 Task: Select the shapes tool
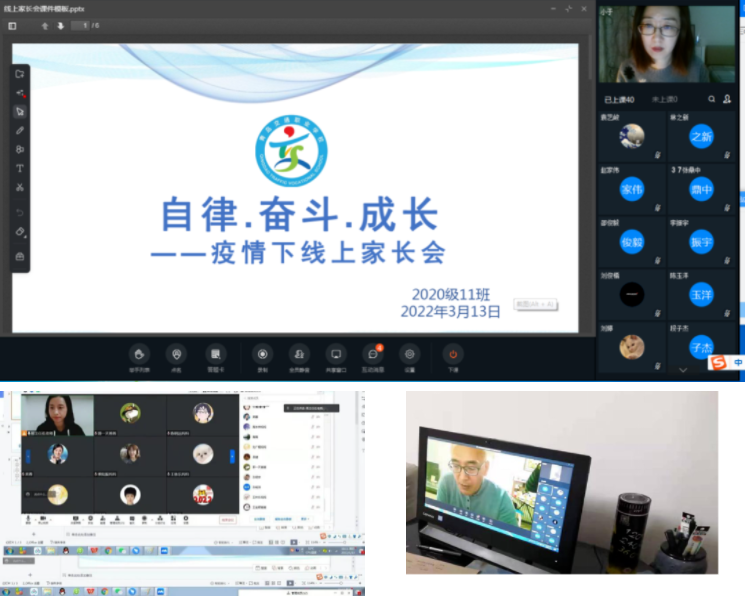[20, 150]
